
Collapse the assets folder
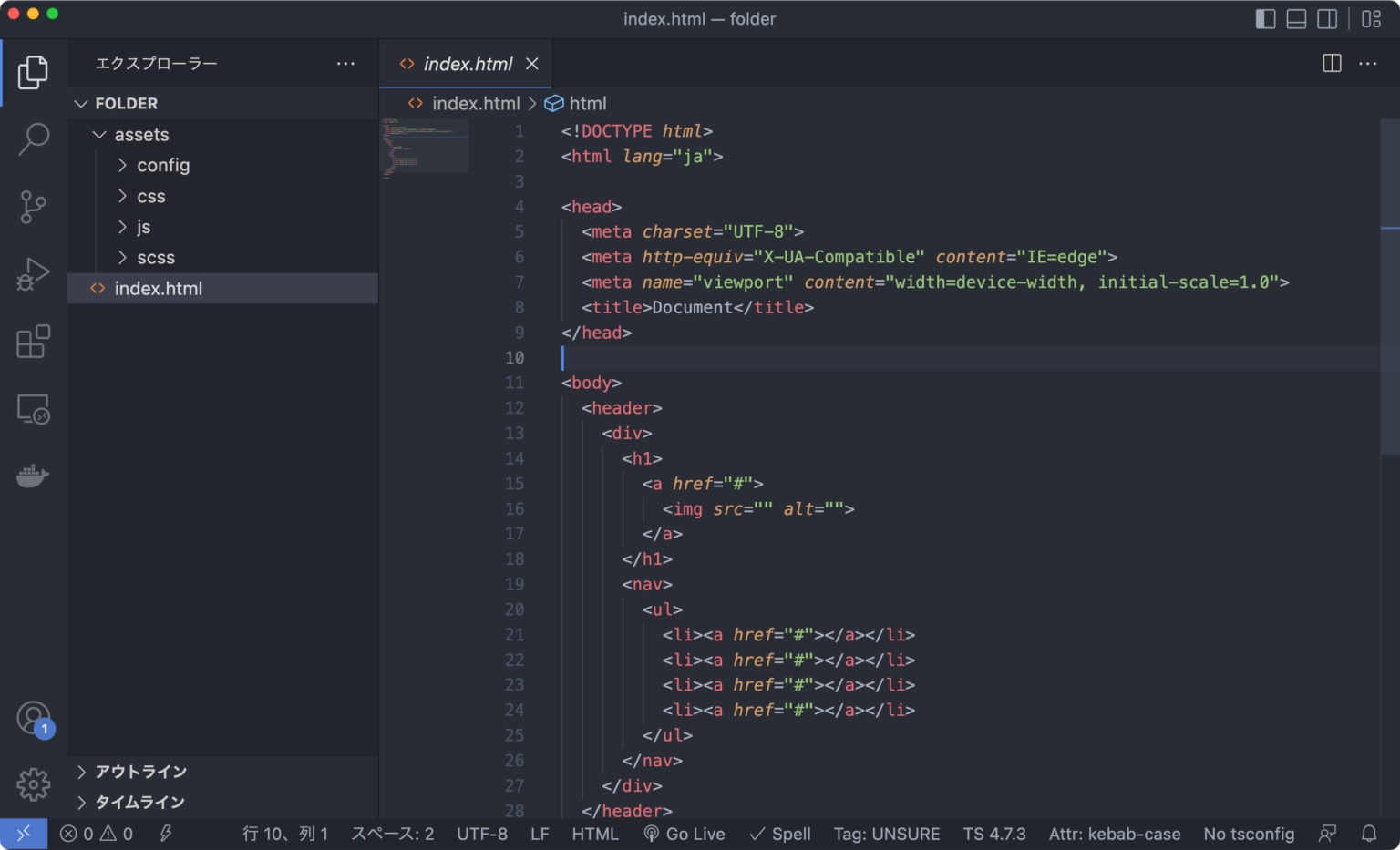tap(141, 134)
